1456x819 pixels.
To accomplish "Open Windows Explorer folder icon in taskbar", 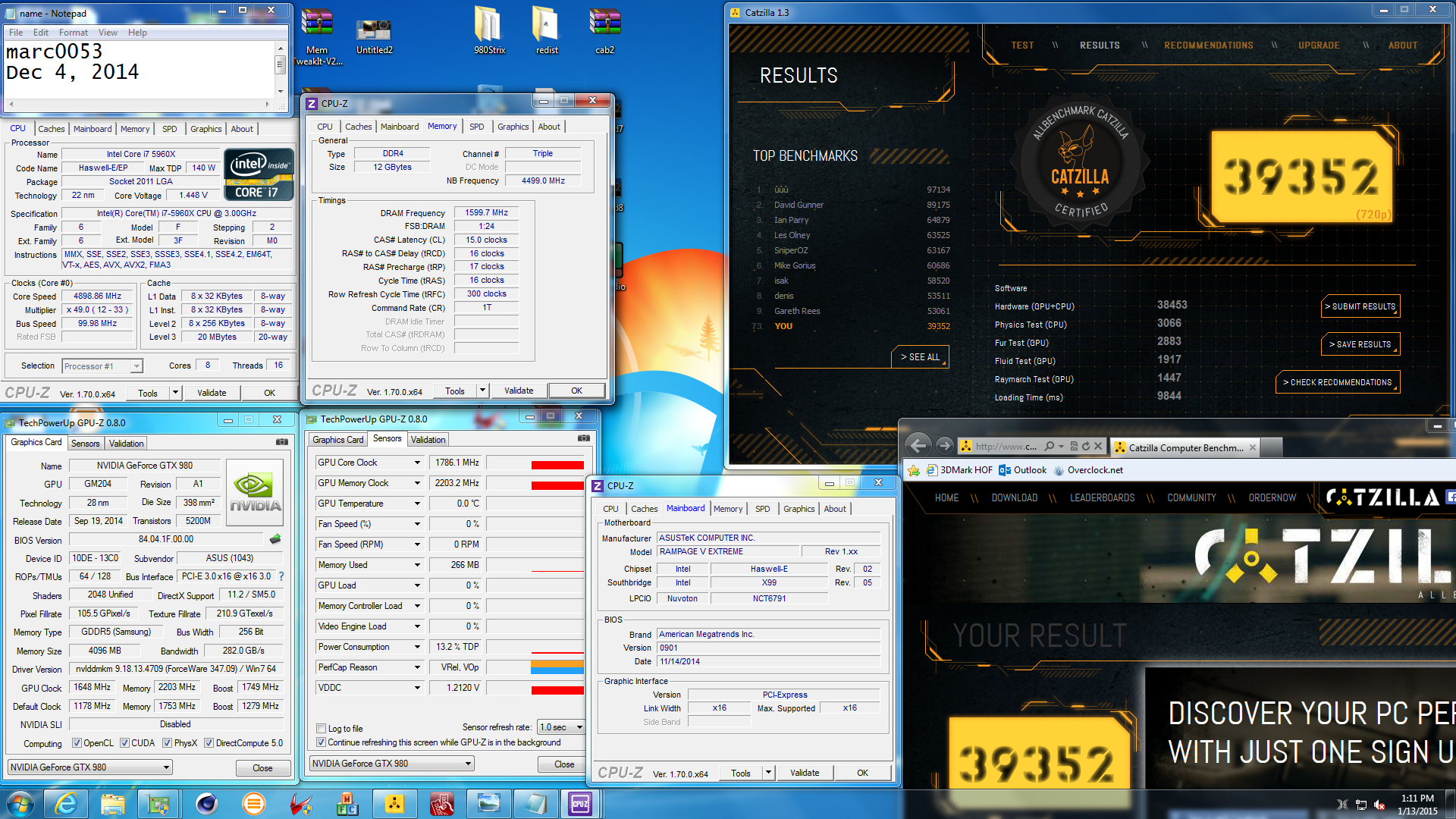I will coord(112,804).
